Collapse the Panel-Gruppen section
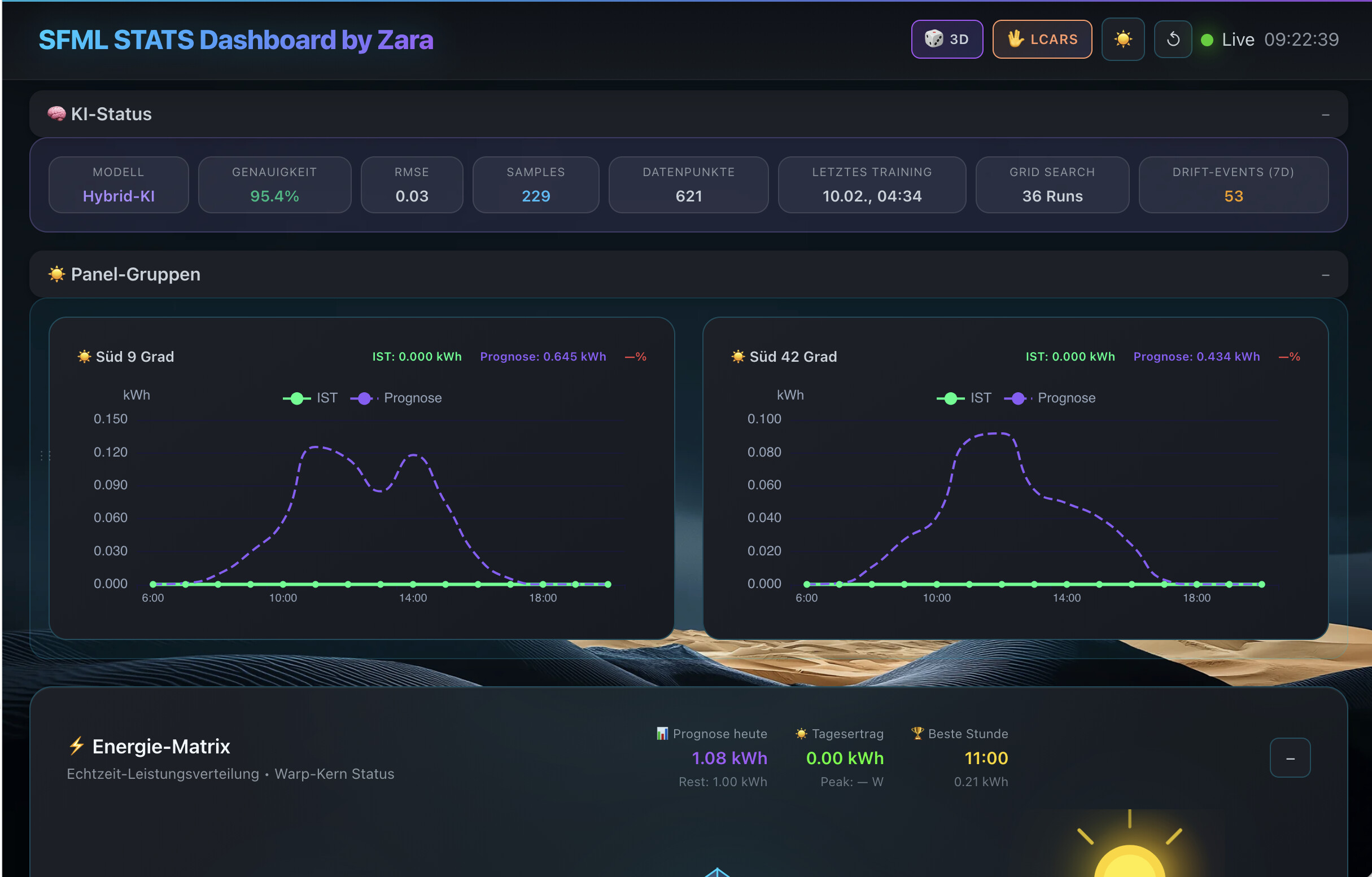The image size is (1372, 877). point(1325,275)
